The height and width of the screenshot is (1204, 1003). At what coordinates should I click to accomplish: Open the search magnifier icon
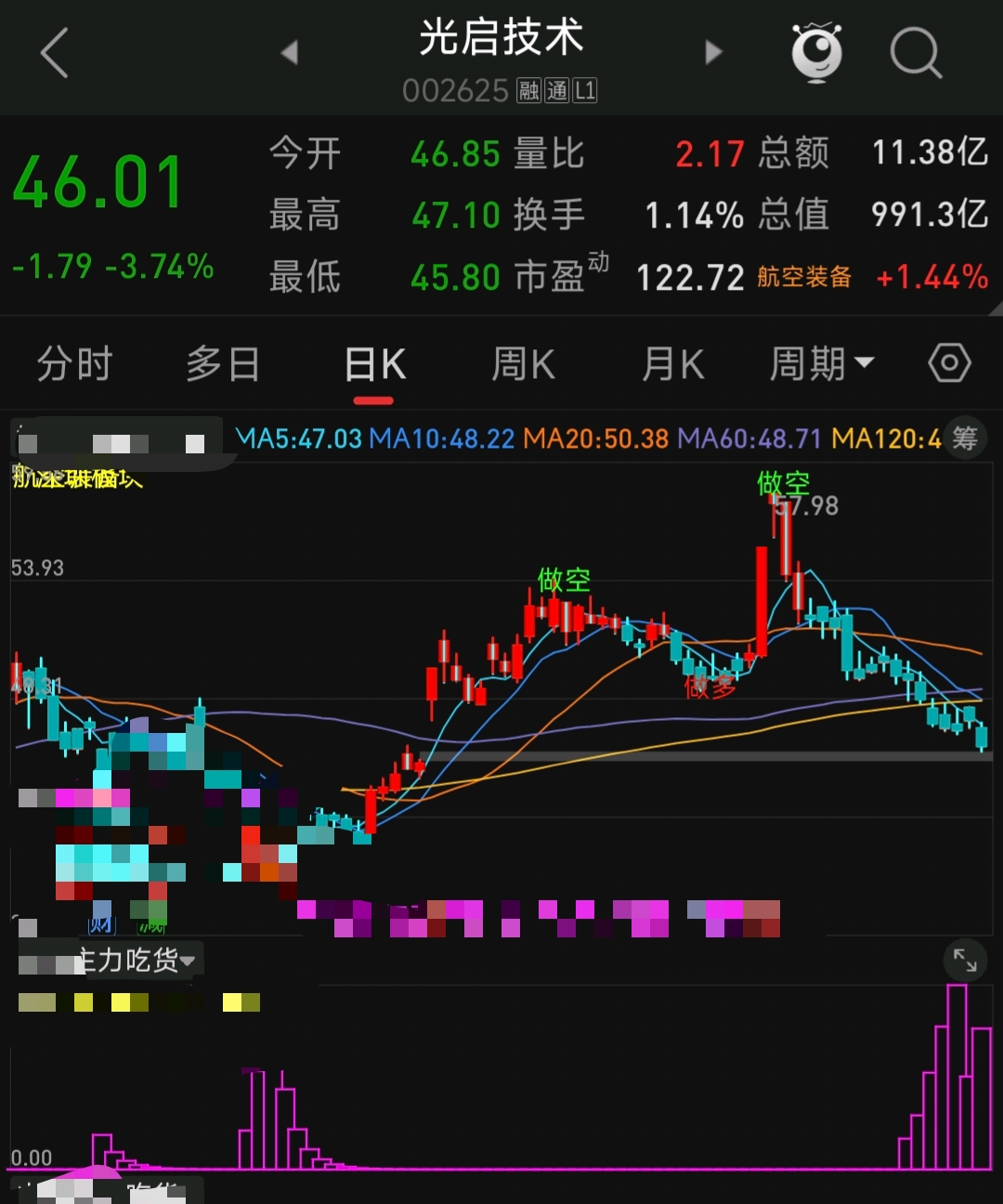pos(916,53)
